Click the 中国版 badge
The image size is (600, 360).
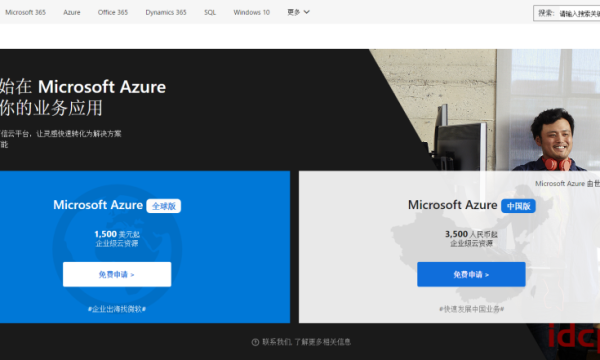pyautogui.click(x=518, y=206)
